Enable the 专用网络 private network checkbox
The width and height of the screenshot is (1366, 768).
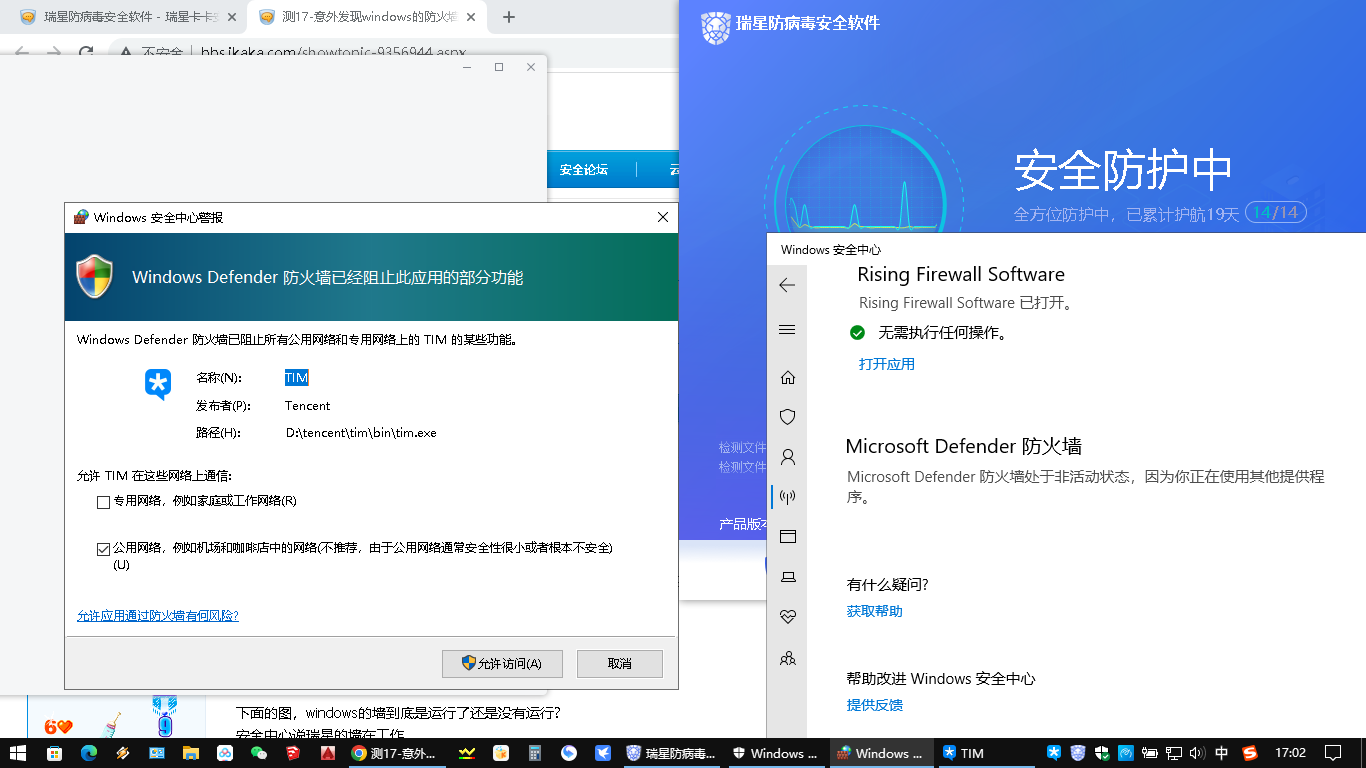pyautogui.click(x=103, y=502)
